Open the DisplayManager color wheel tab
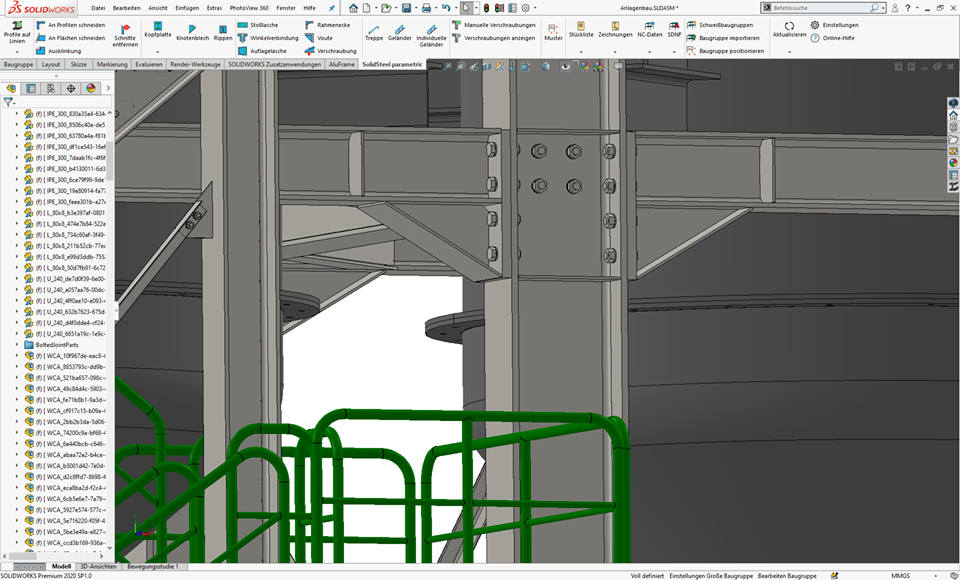 click(x=90, y=88)
